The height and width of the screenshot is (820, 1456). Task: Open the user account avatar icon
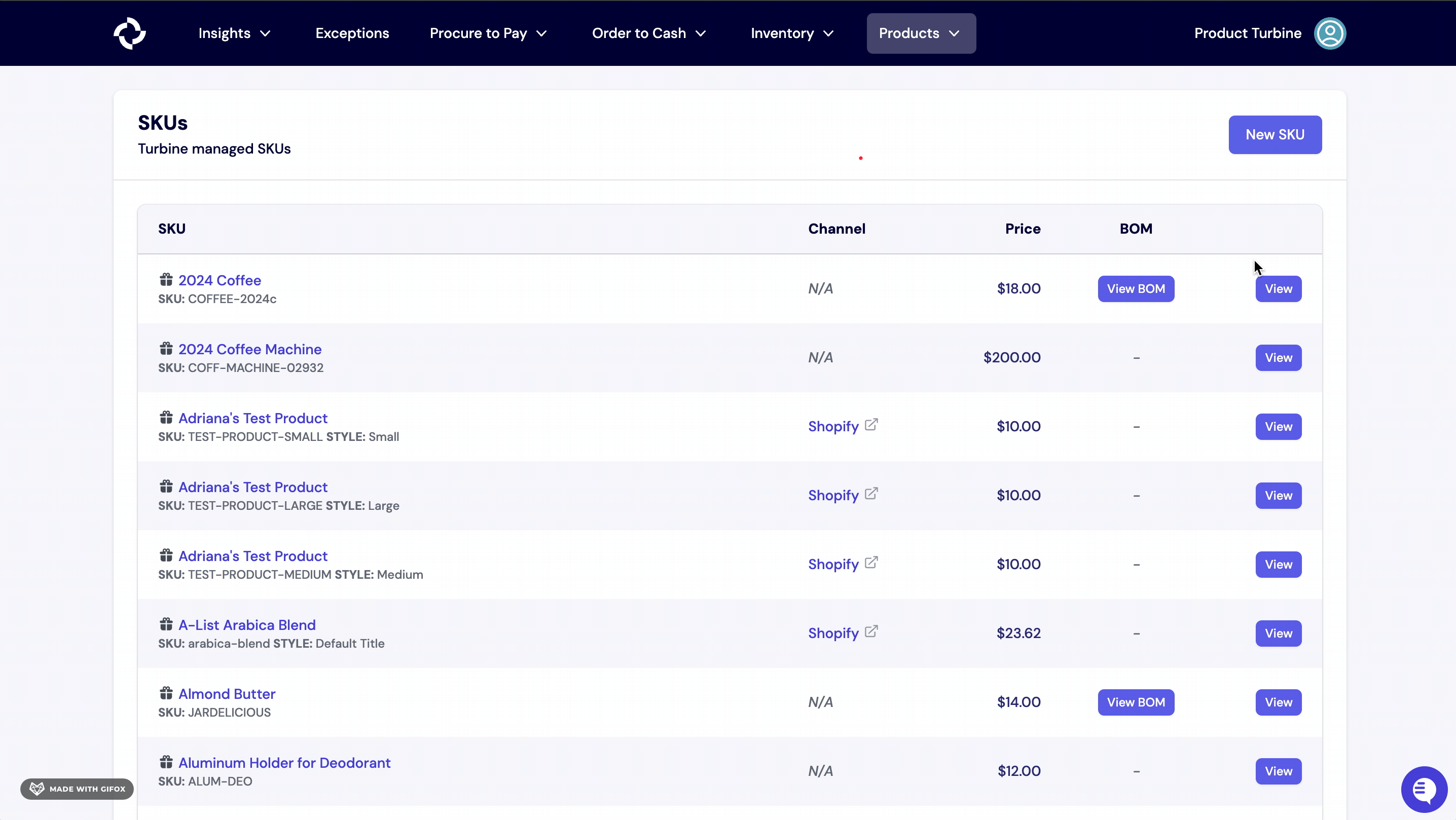pyautogui.click(x=1330, y=33)
